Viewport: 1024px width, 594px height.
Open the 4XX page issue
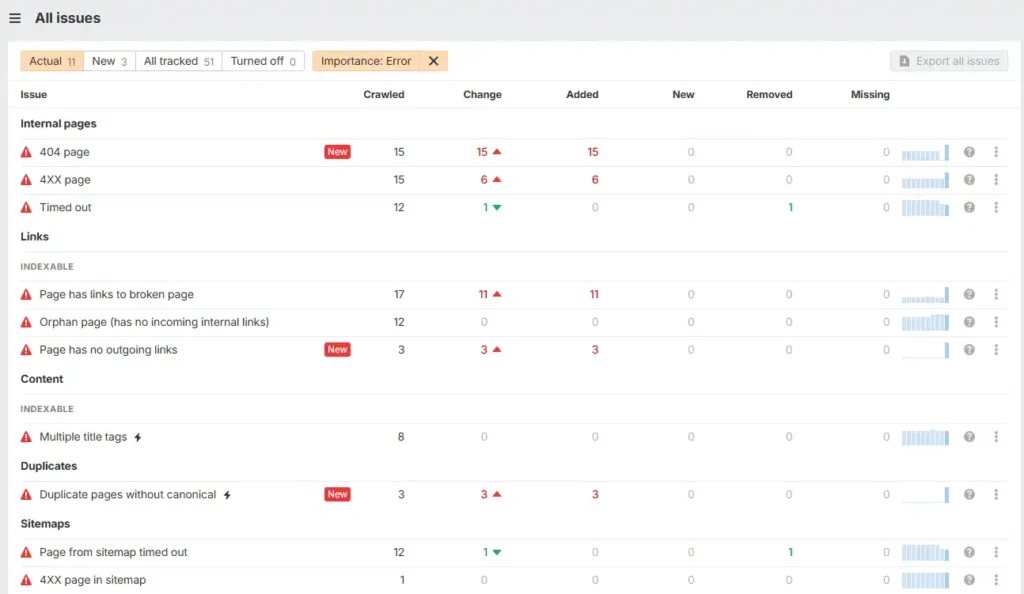pos(65,180)
